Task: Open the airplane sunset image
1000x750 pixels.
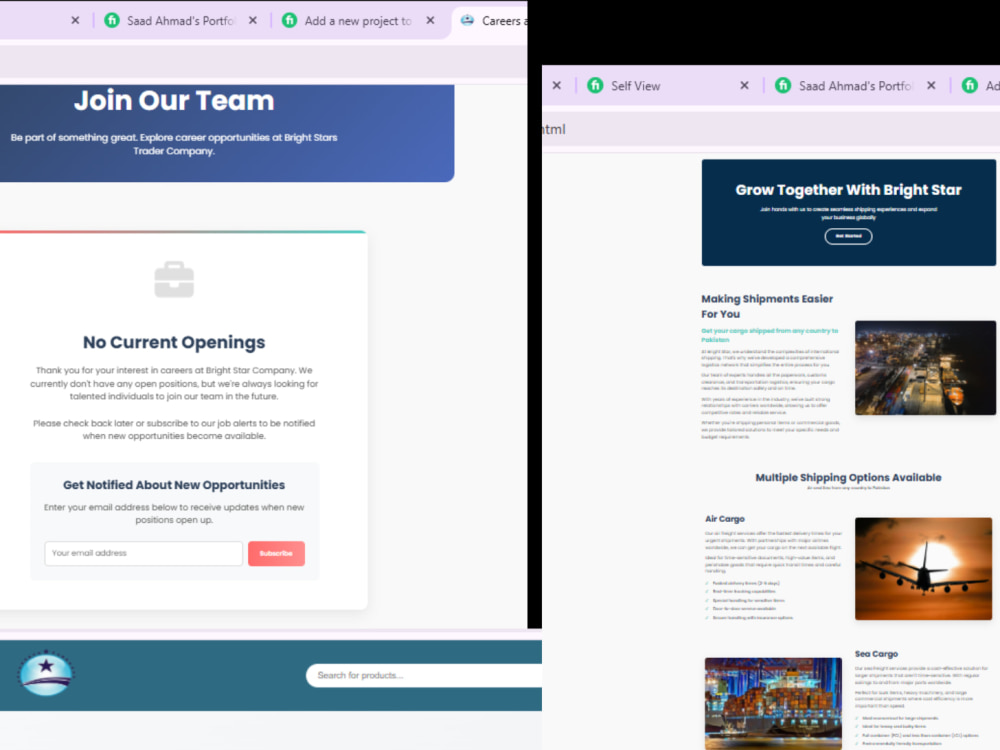Action: tap(923, 569)
